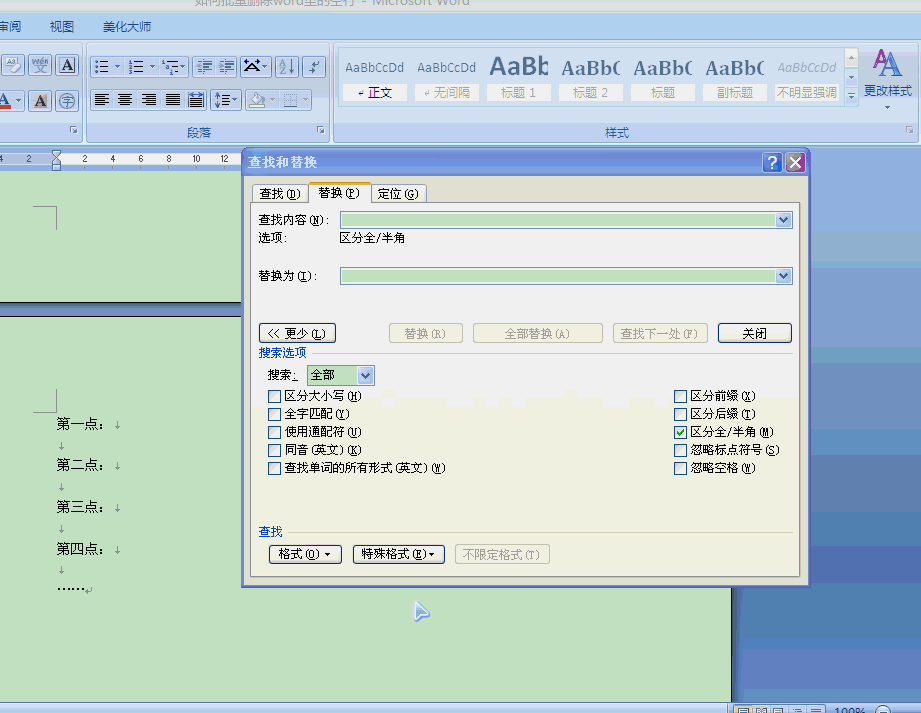The width and height of the screenshot is (921, 713).
Task: Expand the 替换为 combo box arrow
Action: click(783, 275)
